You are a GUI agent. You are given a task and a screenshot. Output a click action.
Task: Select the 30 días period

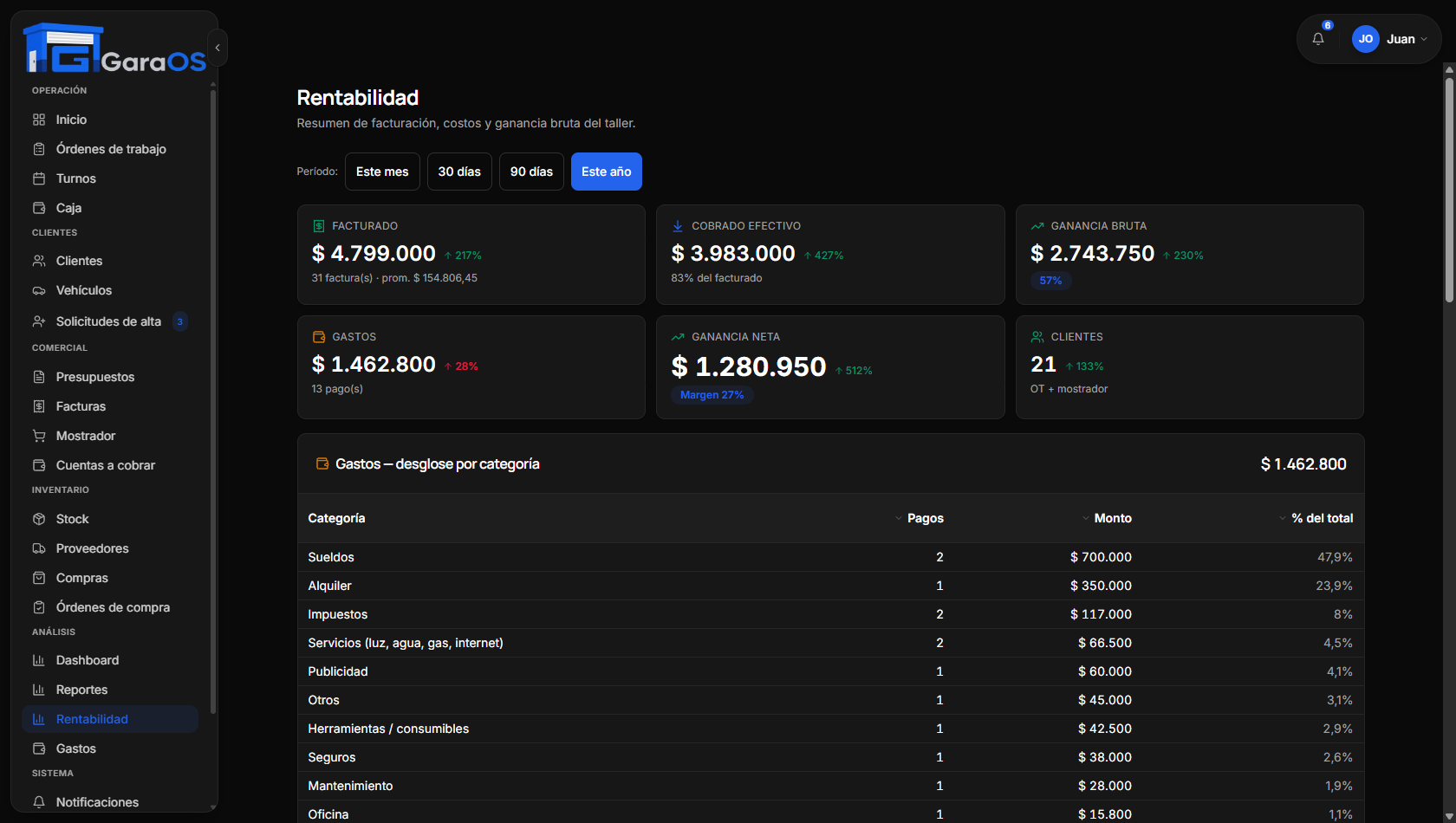459,172
